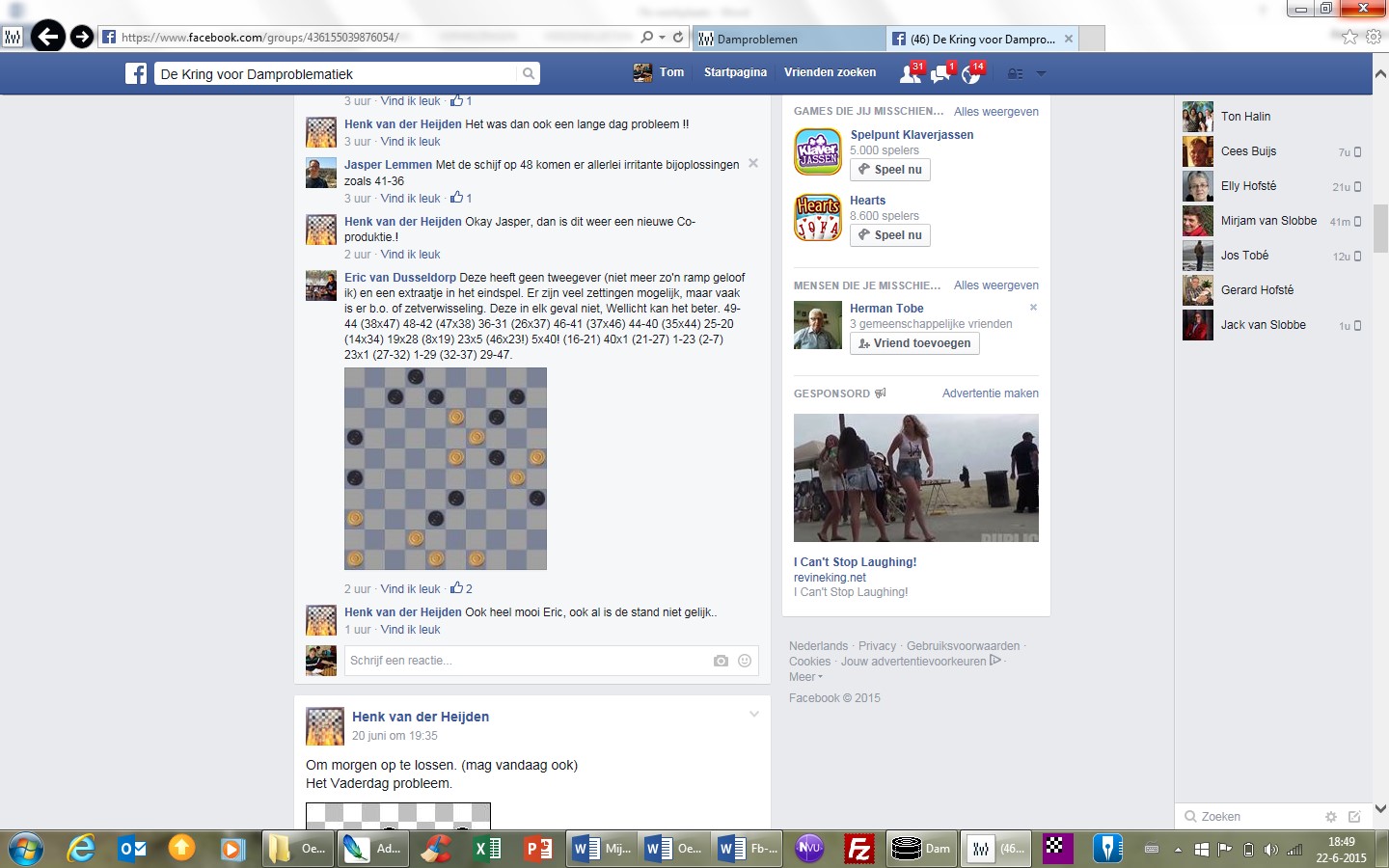Go to Startpagina in the header

pos(735,72)
